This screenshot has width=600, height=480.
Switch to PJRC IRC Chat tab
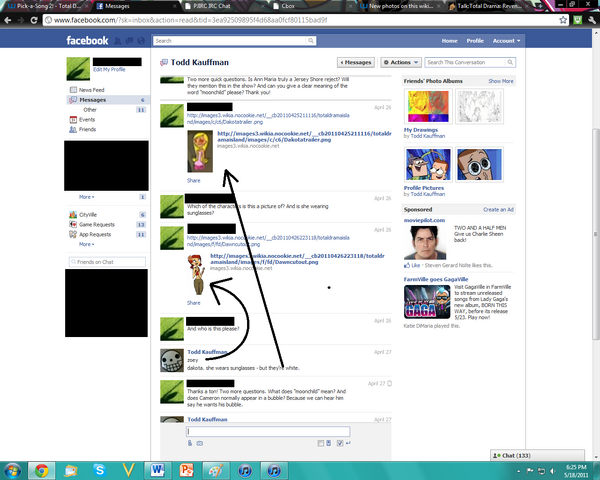coord(224,6)
